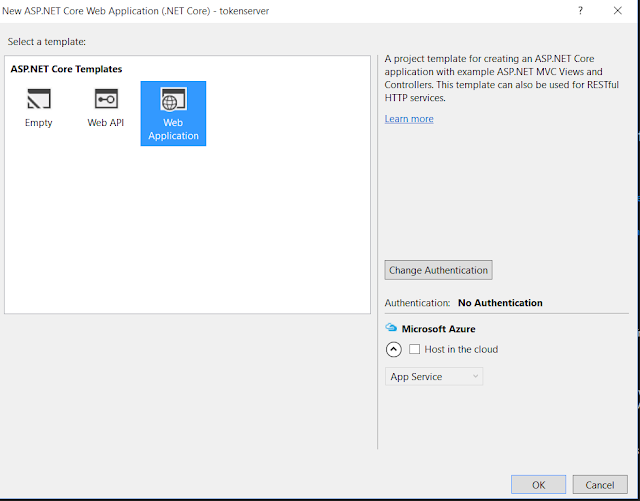Click the Cancel button

tap(600, 485)
